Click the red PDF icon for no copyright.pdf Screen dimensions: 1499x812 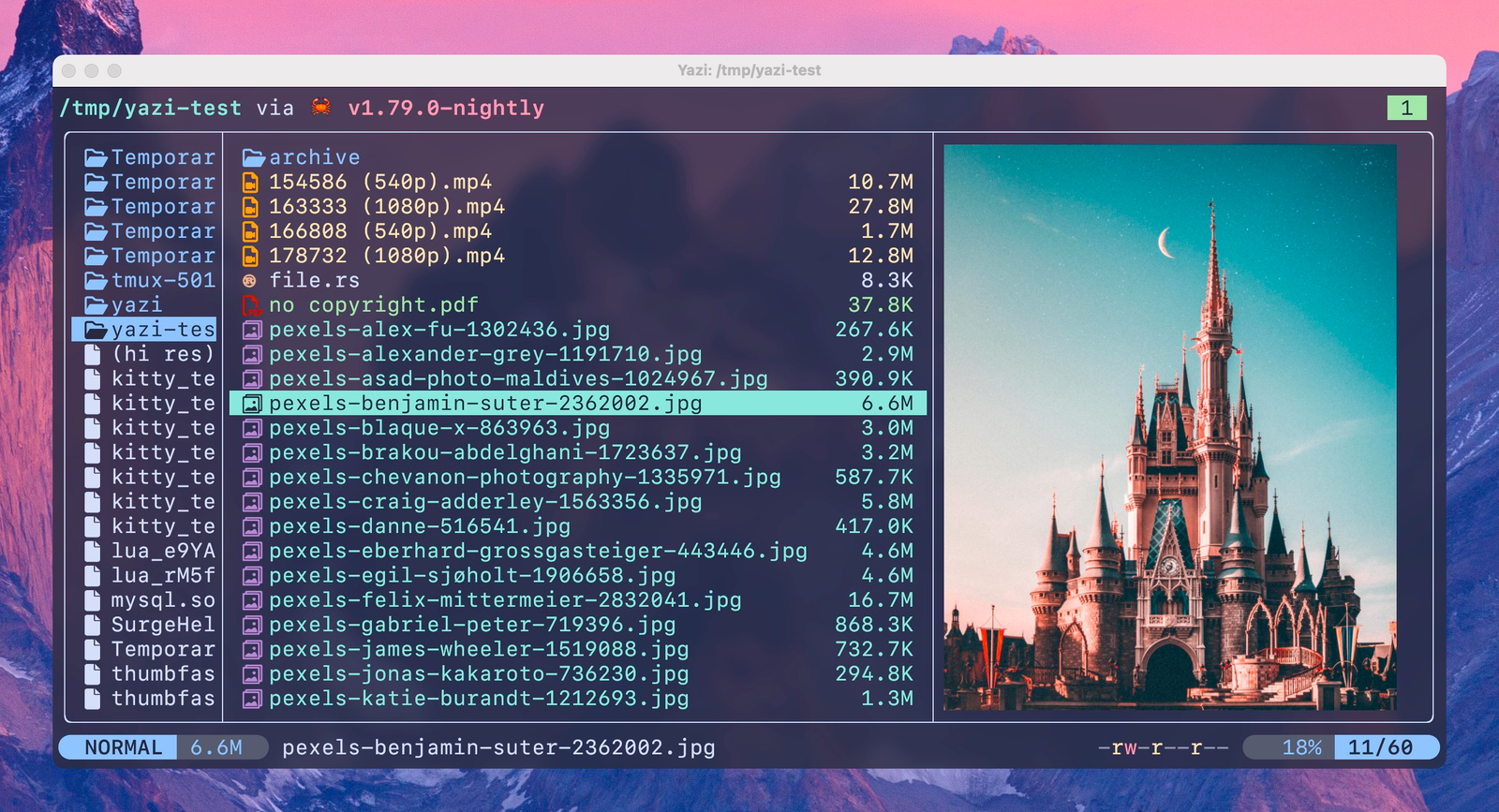pos(251,305)
